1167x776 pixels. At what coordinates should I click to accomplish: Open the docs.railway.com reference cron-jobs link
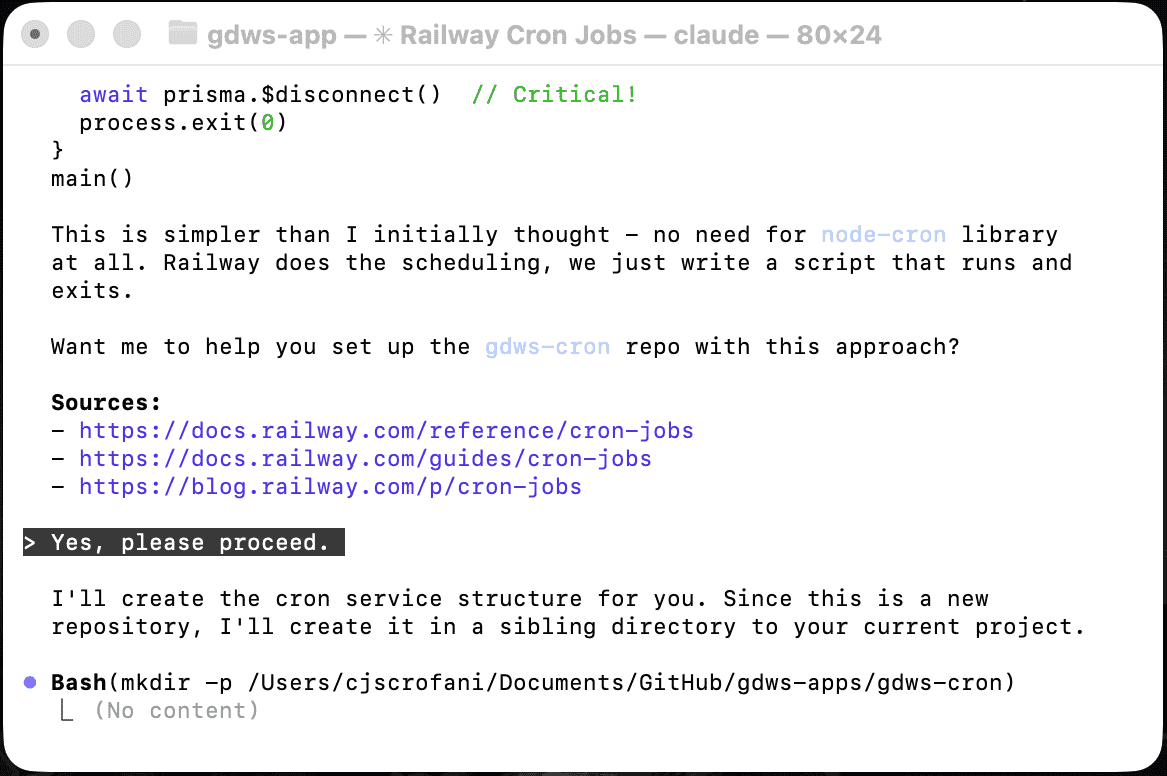(386, 431)
